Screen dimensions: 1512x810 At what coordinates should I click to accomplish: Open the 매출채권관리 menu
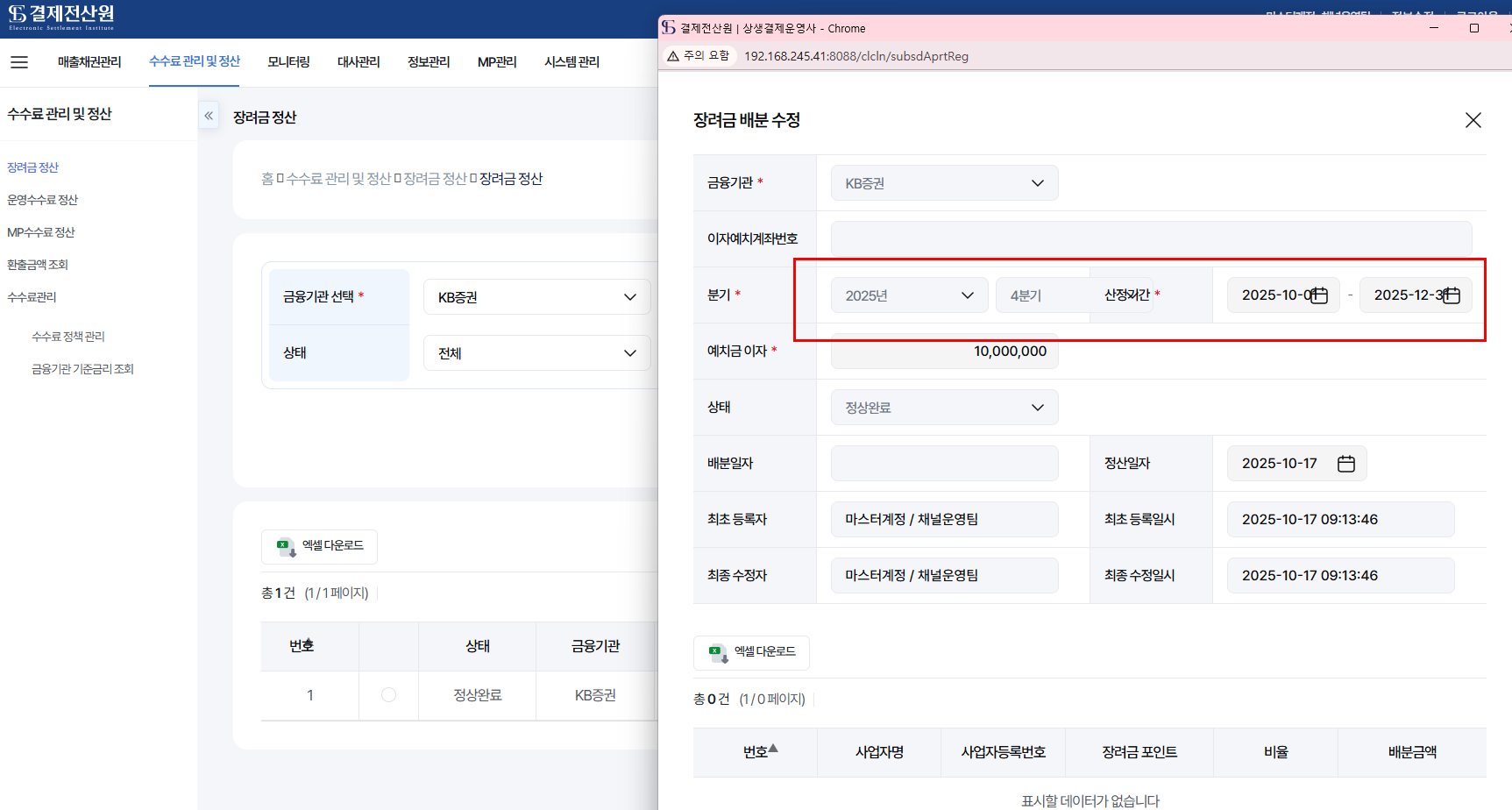pos(89,62)
